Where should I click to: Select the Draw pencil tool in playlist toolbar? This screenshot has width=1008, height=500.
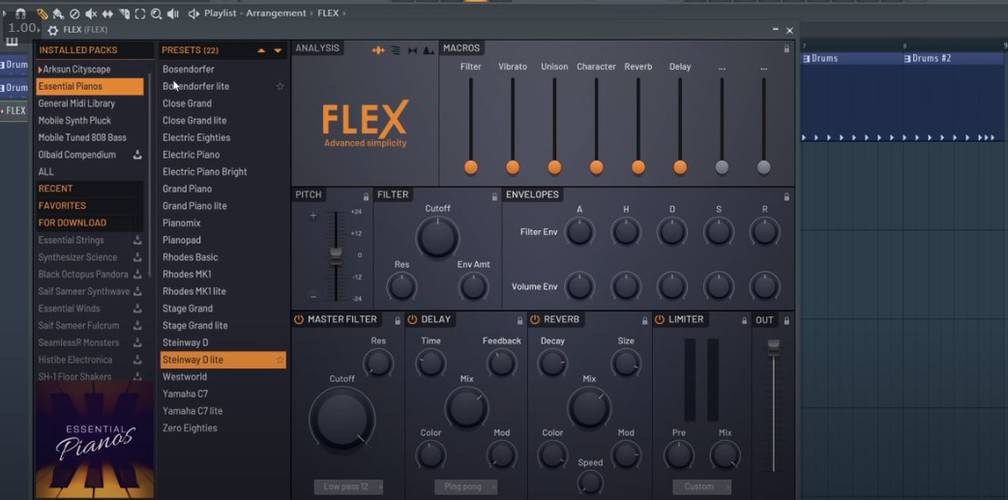pos(42,13)
